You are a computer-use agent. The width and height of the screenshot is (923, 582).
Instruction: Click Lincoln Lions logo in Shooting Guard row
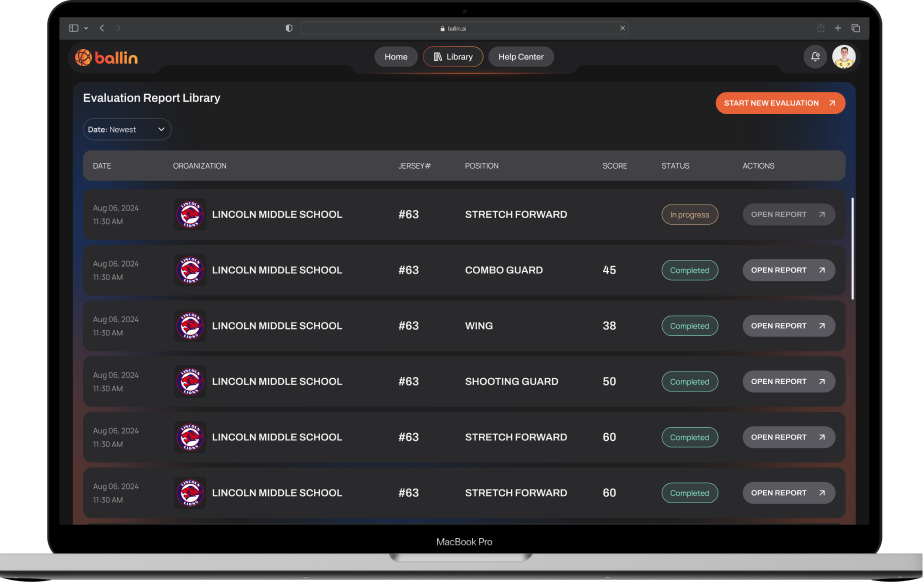point(190,381)
